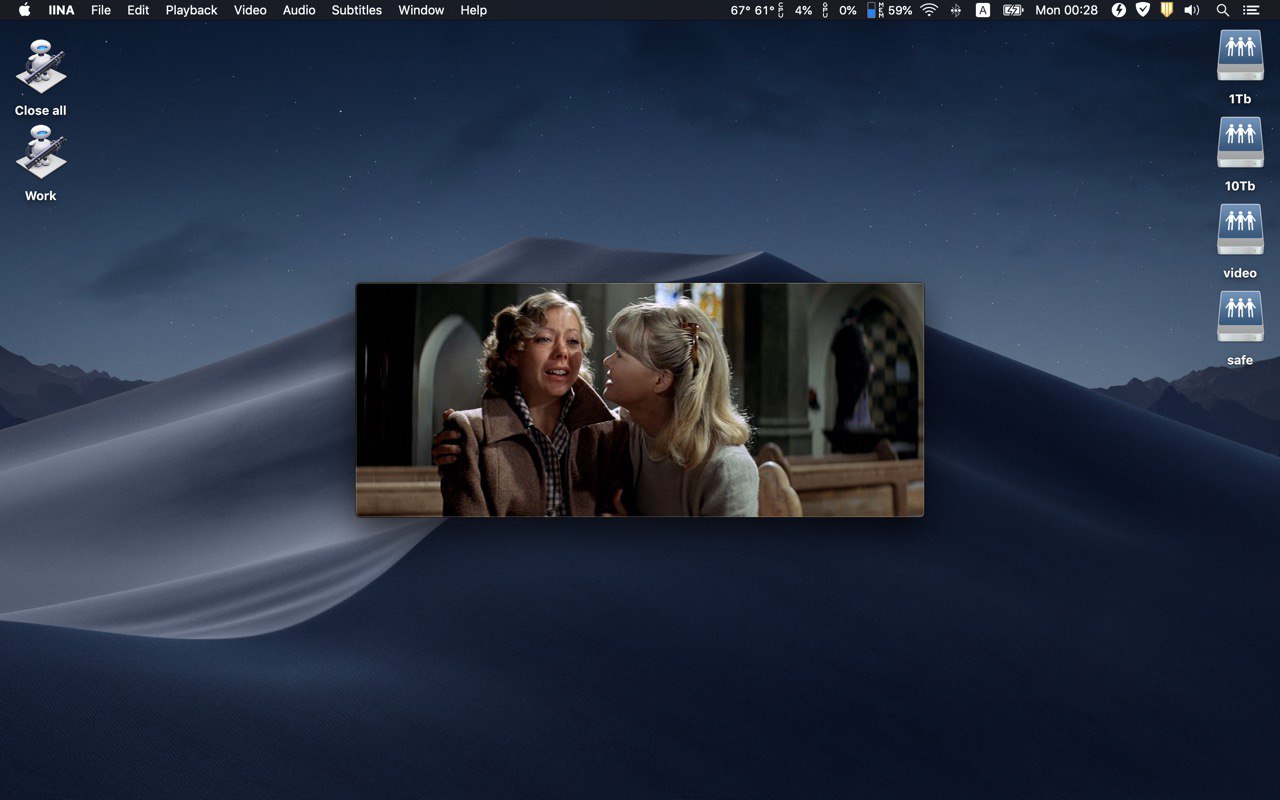Open the Apple menu
This screenshot has height=800, width=1280.
[24, 10]
